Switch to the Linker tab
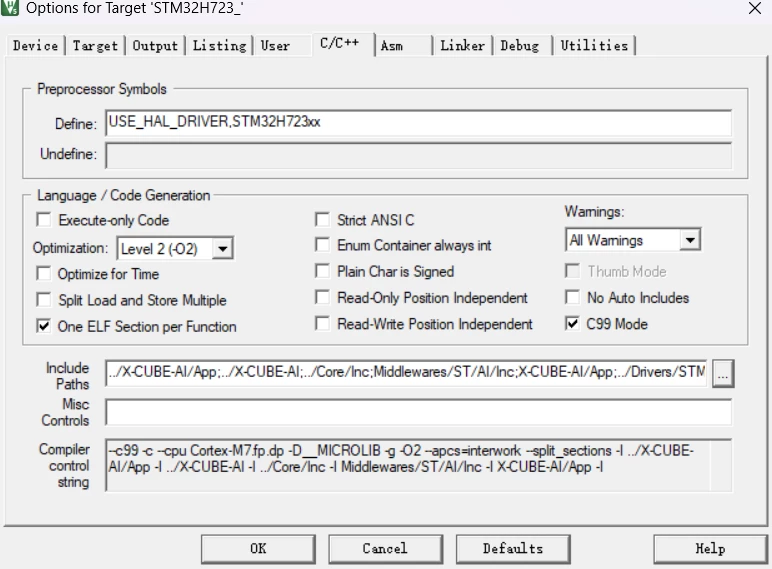 coord(462,46)
